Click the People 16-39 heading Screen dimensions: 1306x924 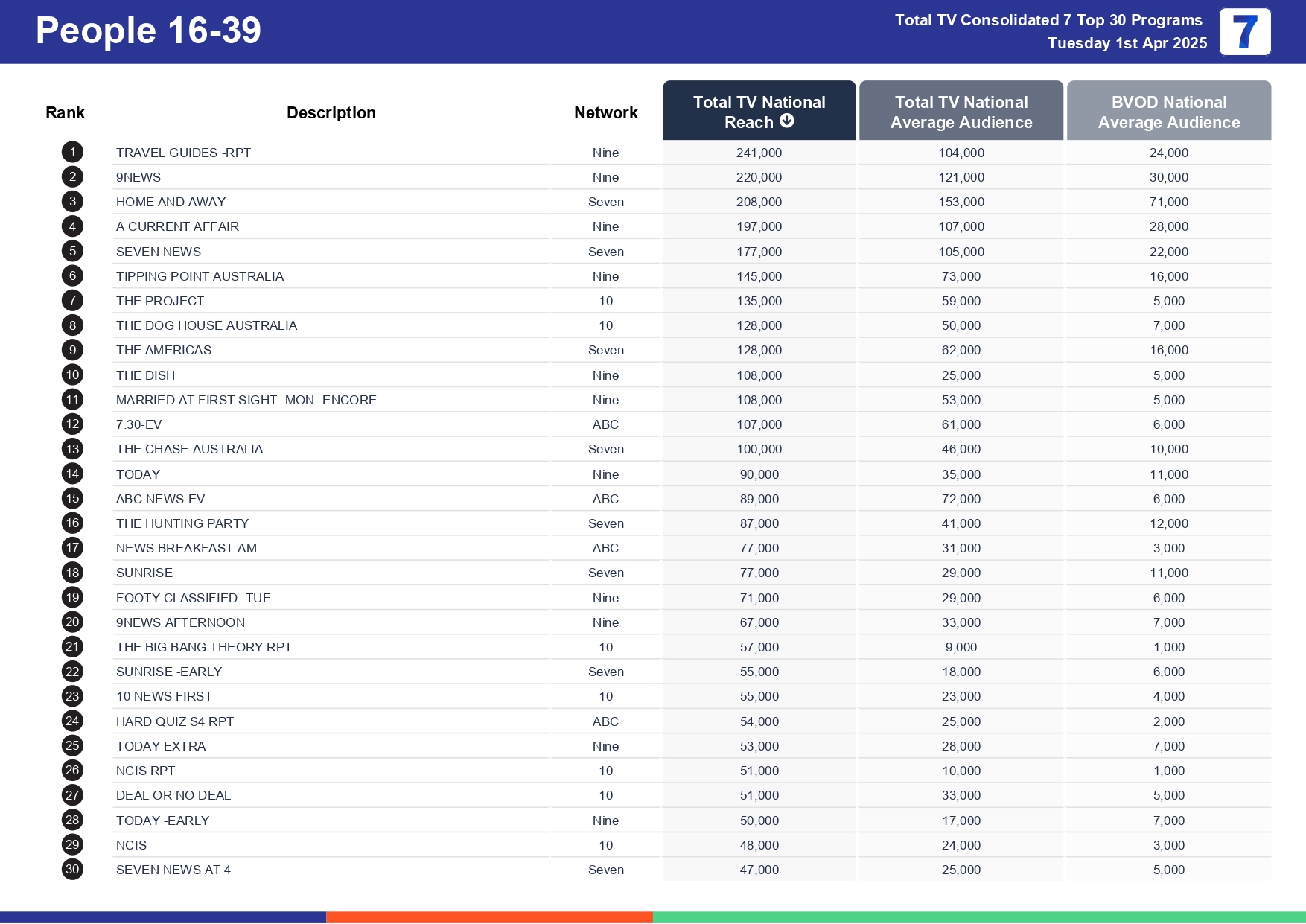point(147,31)
